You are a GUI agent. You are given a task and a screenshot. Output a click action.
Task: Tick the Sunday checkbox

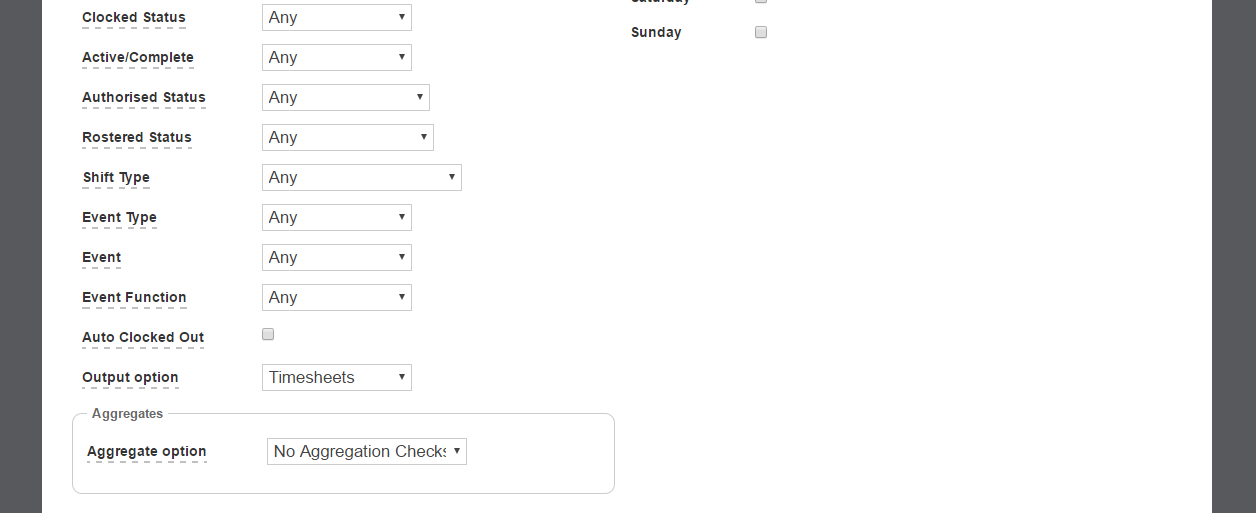pyautogui.click(x=761, y=32)
